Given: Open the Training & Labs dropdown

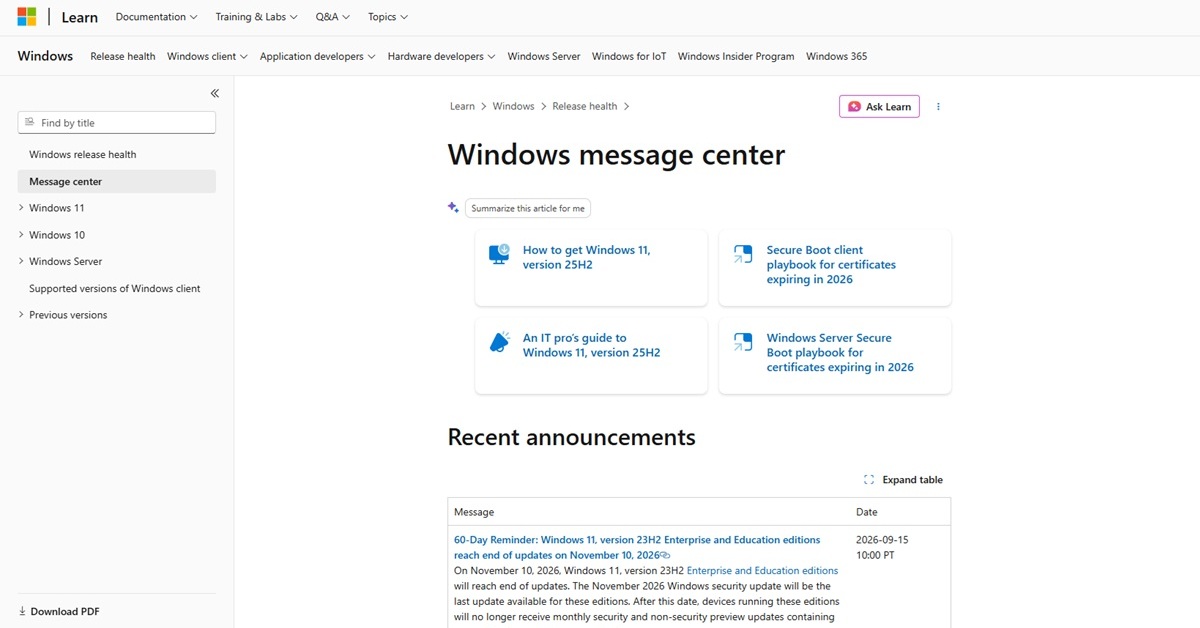Looking at the screenshot, I should tap(256, 17).
